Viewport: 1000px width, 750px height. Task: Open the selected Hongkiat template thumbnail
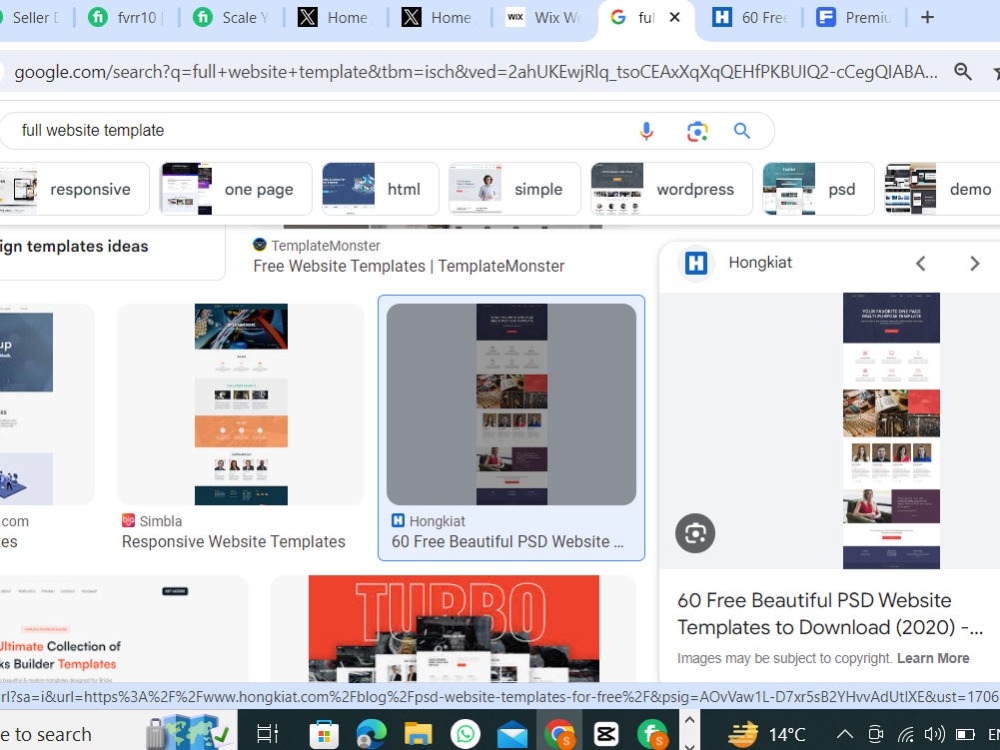(x=511, y=404)
